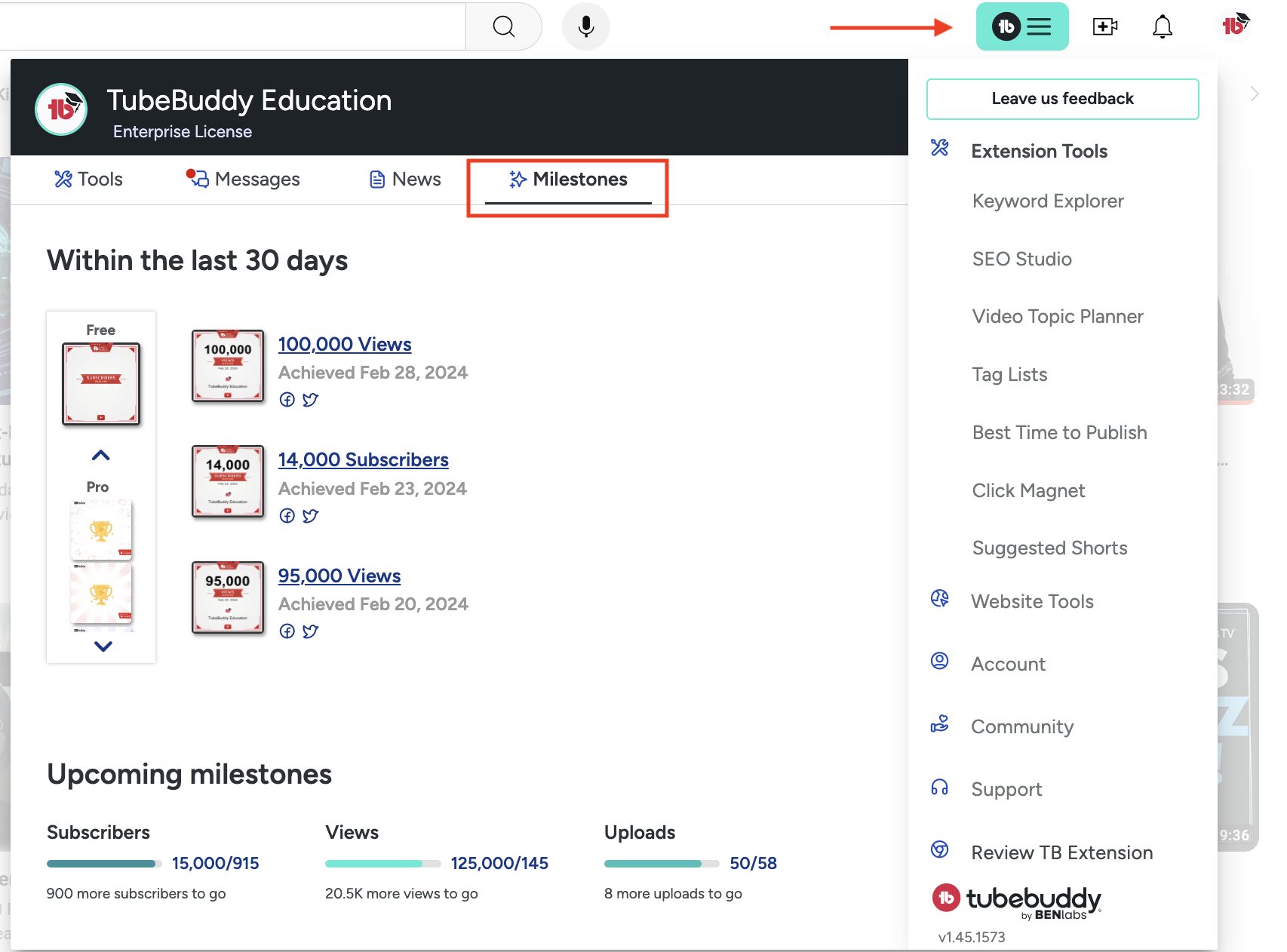1287x952 pixels.
Task: Click the account avatar in top right corner
Action: [x=1235, y=26]
